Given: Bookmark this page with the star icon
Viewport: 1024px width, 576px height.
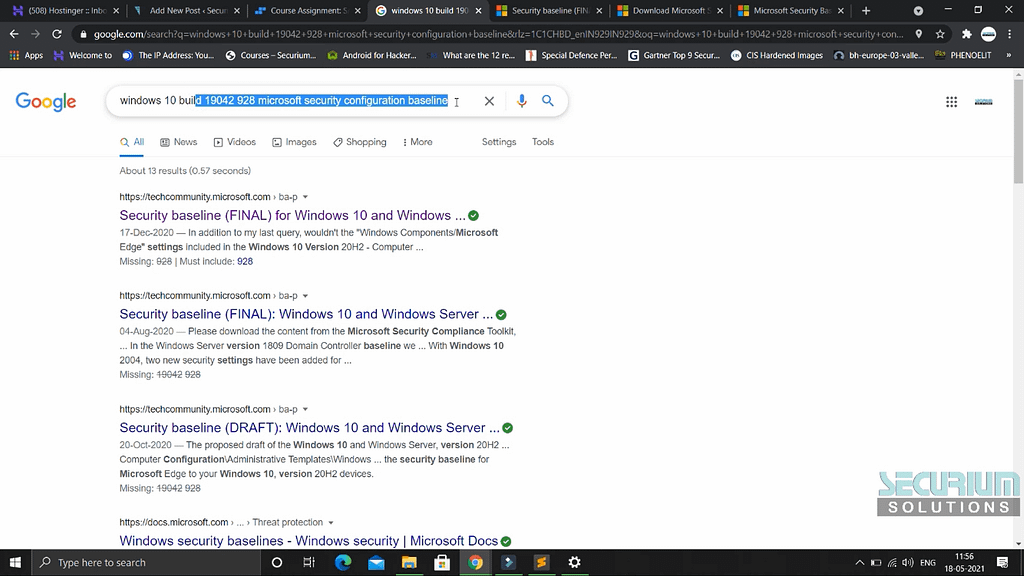Looking at the screenshot, I should 940,34.
